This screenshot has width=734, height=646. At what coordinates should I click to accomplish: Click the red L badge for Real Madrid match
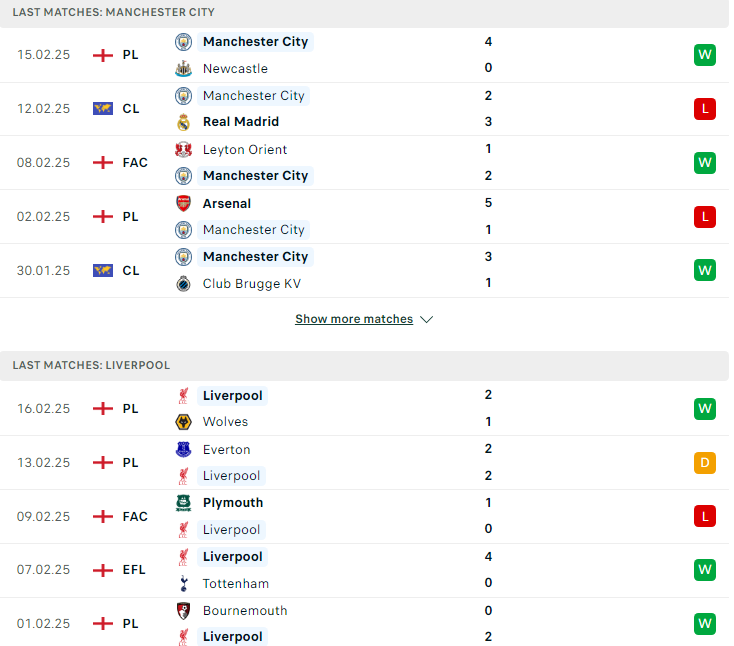point(705,109)
